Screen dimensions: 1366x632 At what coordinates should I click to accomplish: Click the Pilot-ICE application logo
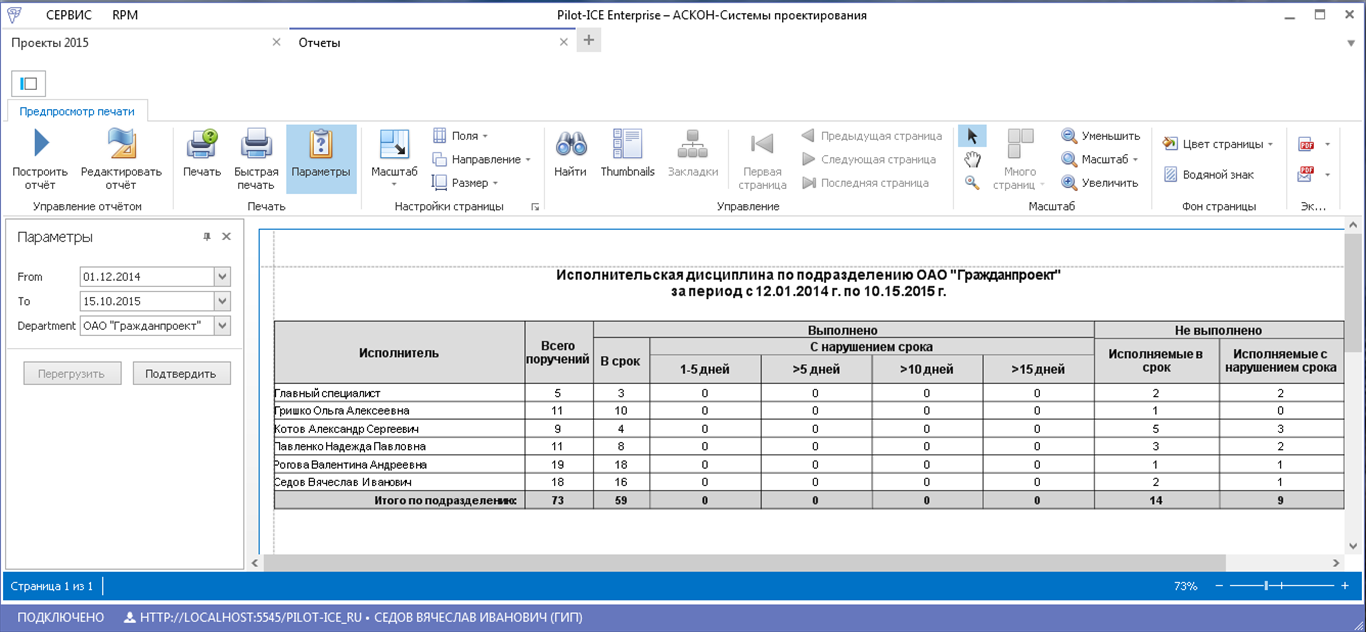click(x=14, y=15)
